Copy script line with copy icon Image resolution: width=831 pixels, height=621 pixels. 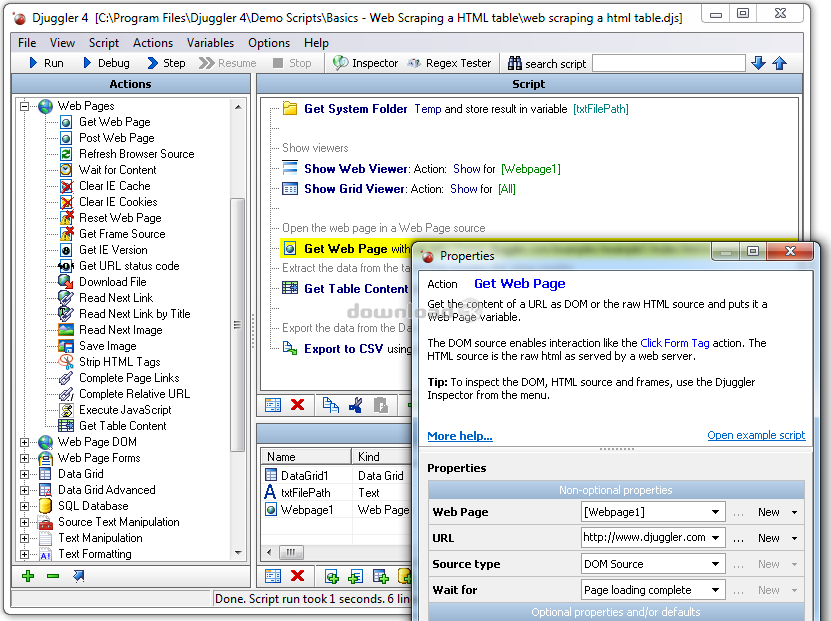coord(331,405)
